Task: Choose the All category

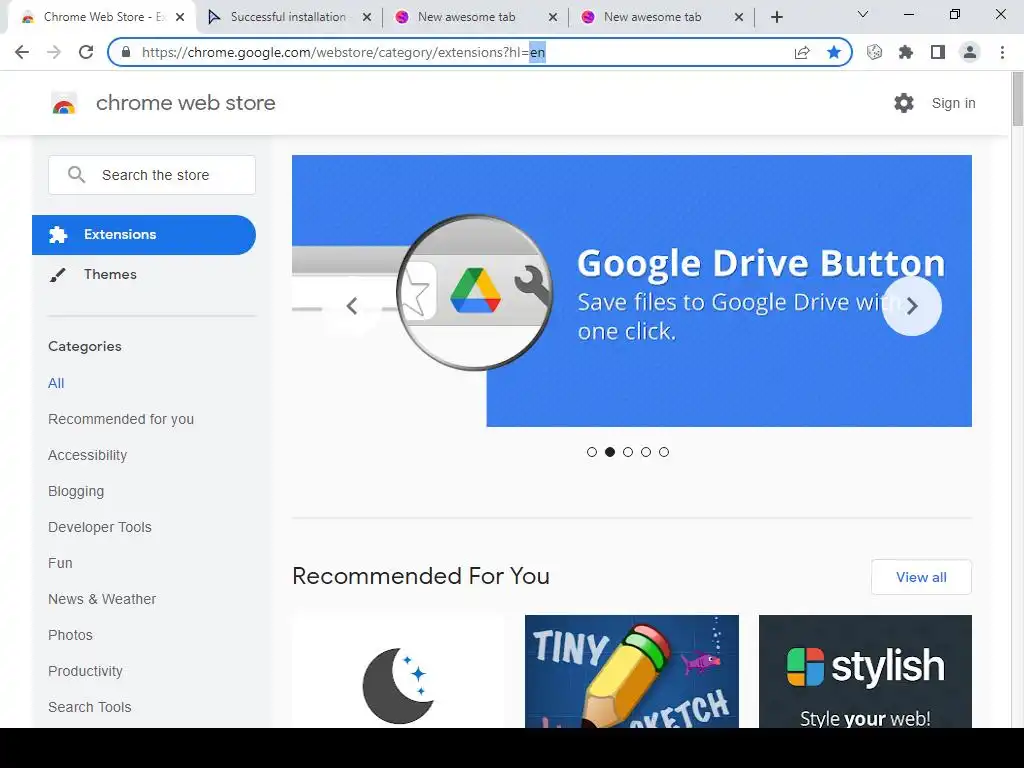Action: pos(56,383)
